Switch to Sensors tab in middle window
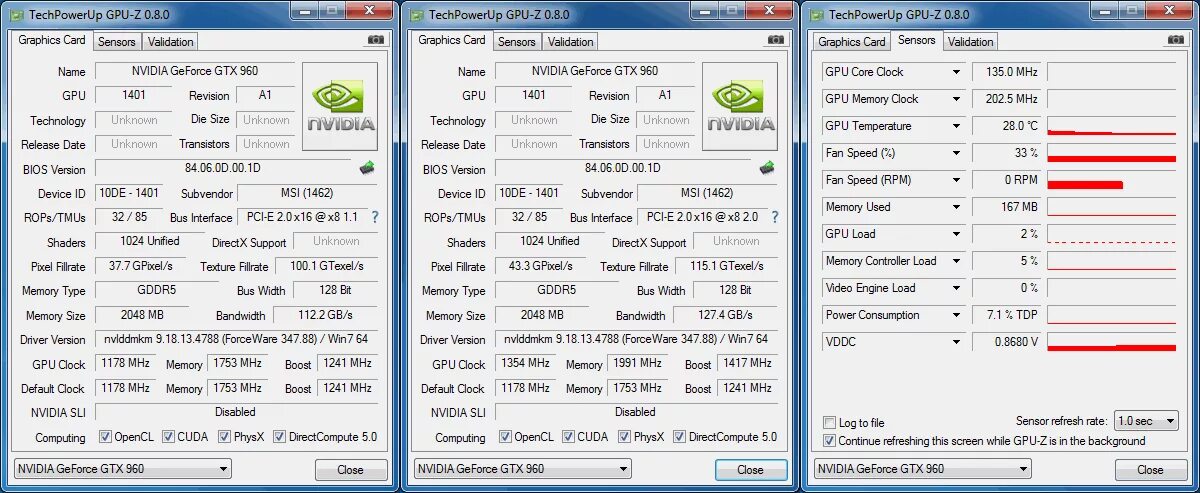 click(517, 42)
